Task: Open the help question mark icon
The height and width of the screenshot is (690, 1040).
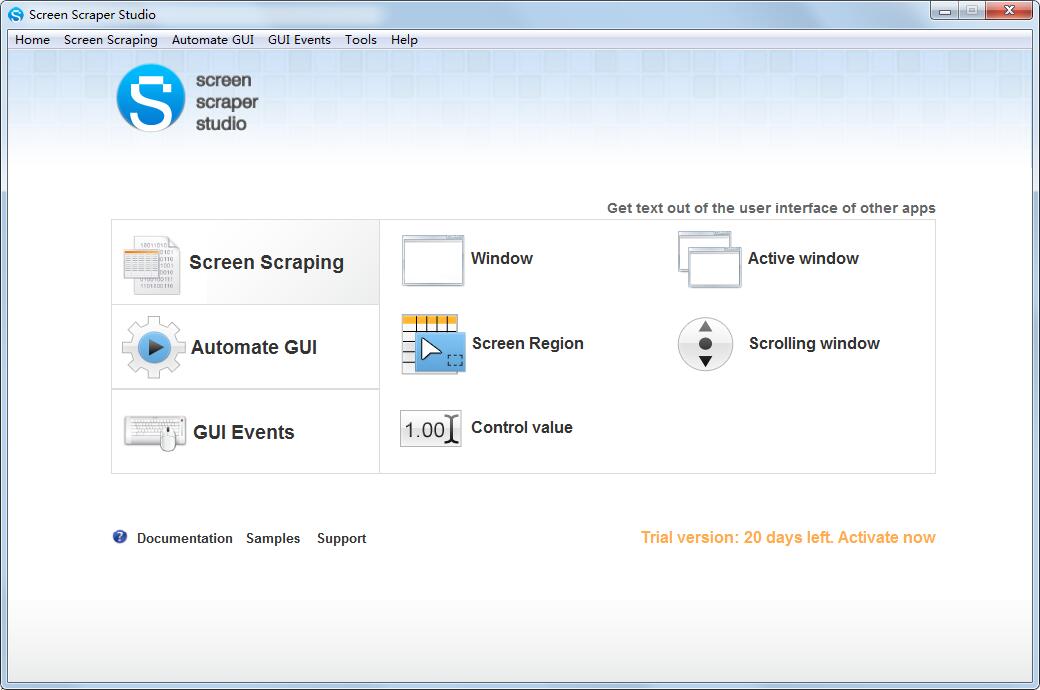Action: (119, 536)
